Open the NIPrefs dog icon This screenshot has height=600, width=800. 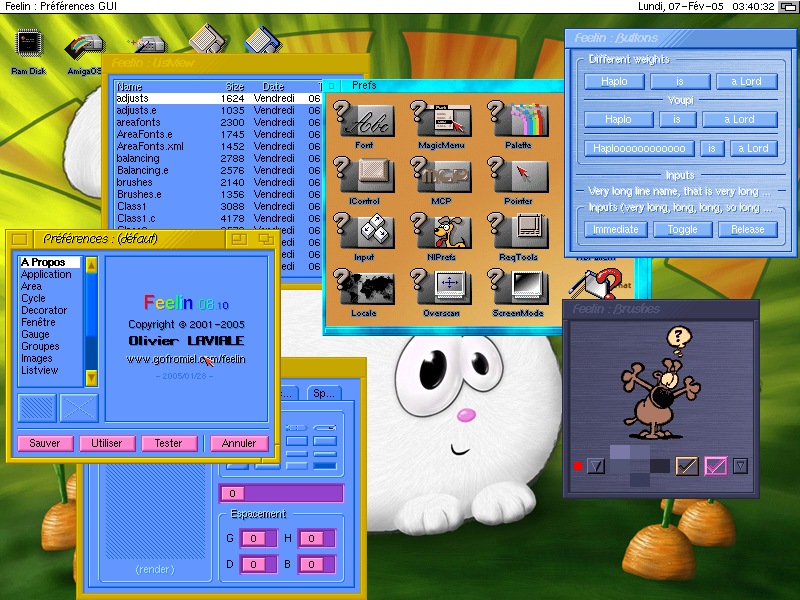point(441,237)
